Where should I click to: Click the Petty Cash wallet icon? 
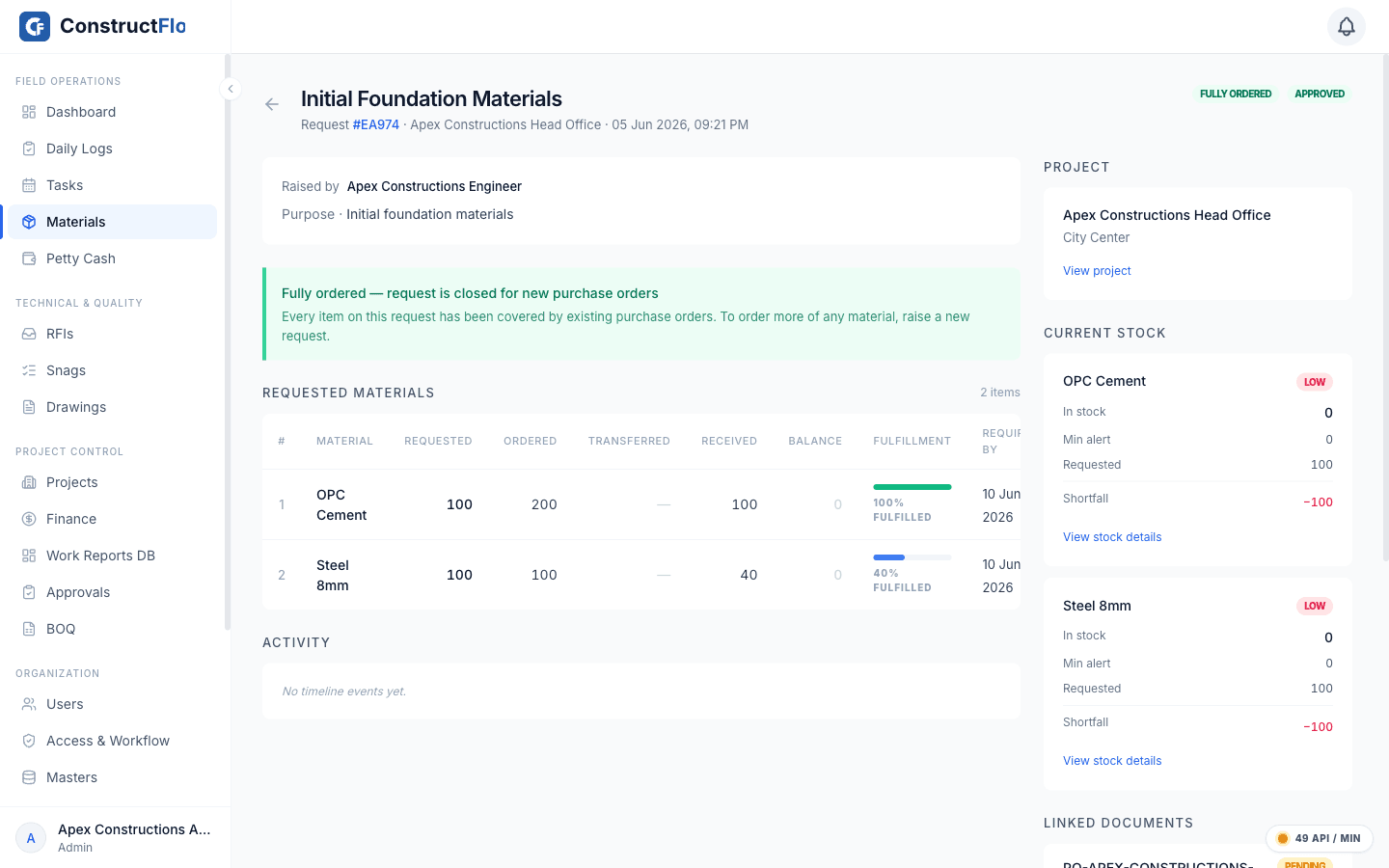coord(29,258)
